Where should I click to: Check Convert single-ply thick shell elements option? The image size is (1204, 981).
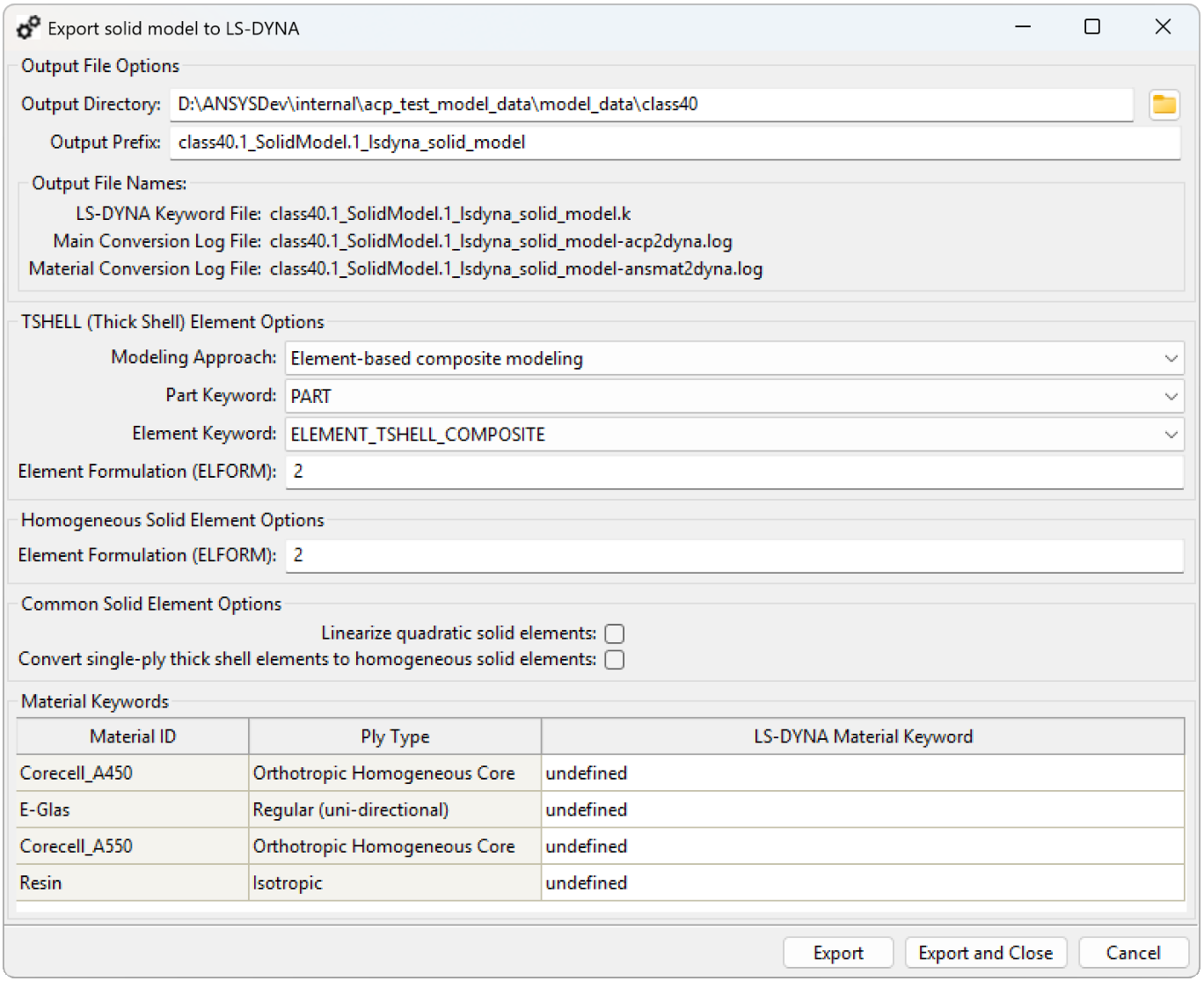pos(615,659)
